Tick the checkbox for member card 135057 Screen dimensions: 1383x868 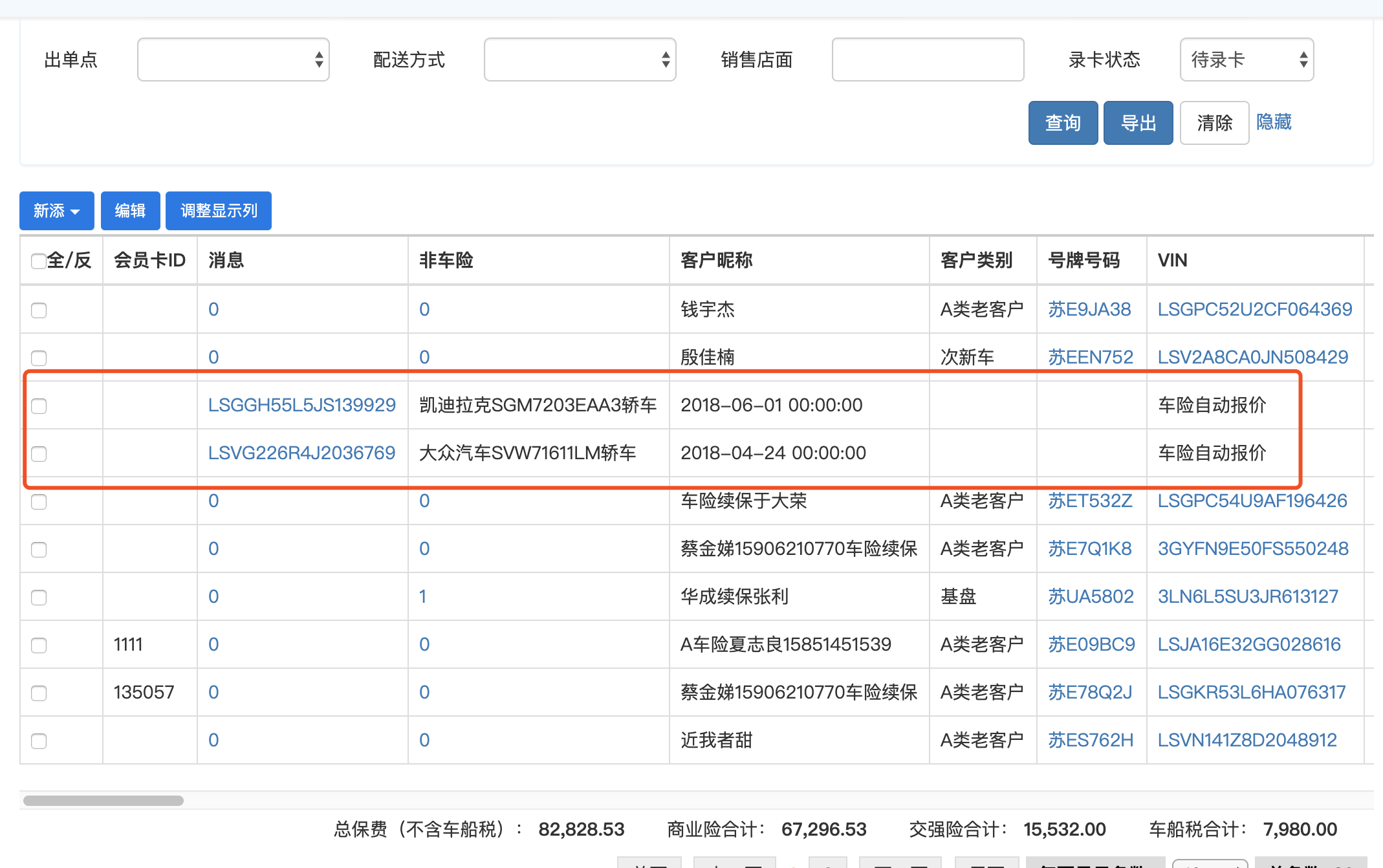(x=39, y=693)
